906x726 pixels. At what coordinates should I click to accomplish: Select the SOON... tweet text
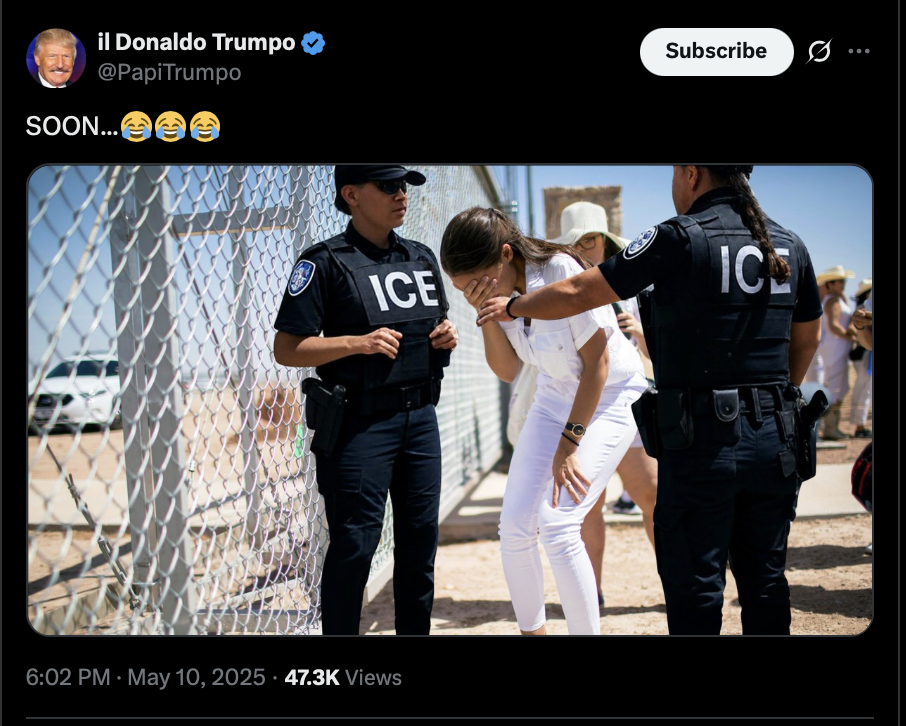click(x=72, y=126)
